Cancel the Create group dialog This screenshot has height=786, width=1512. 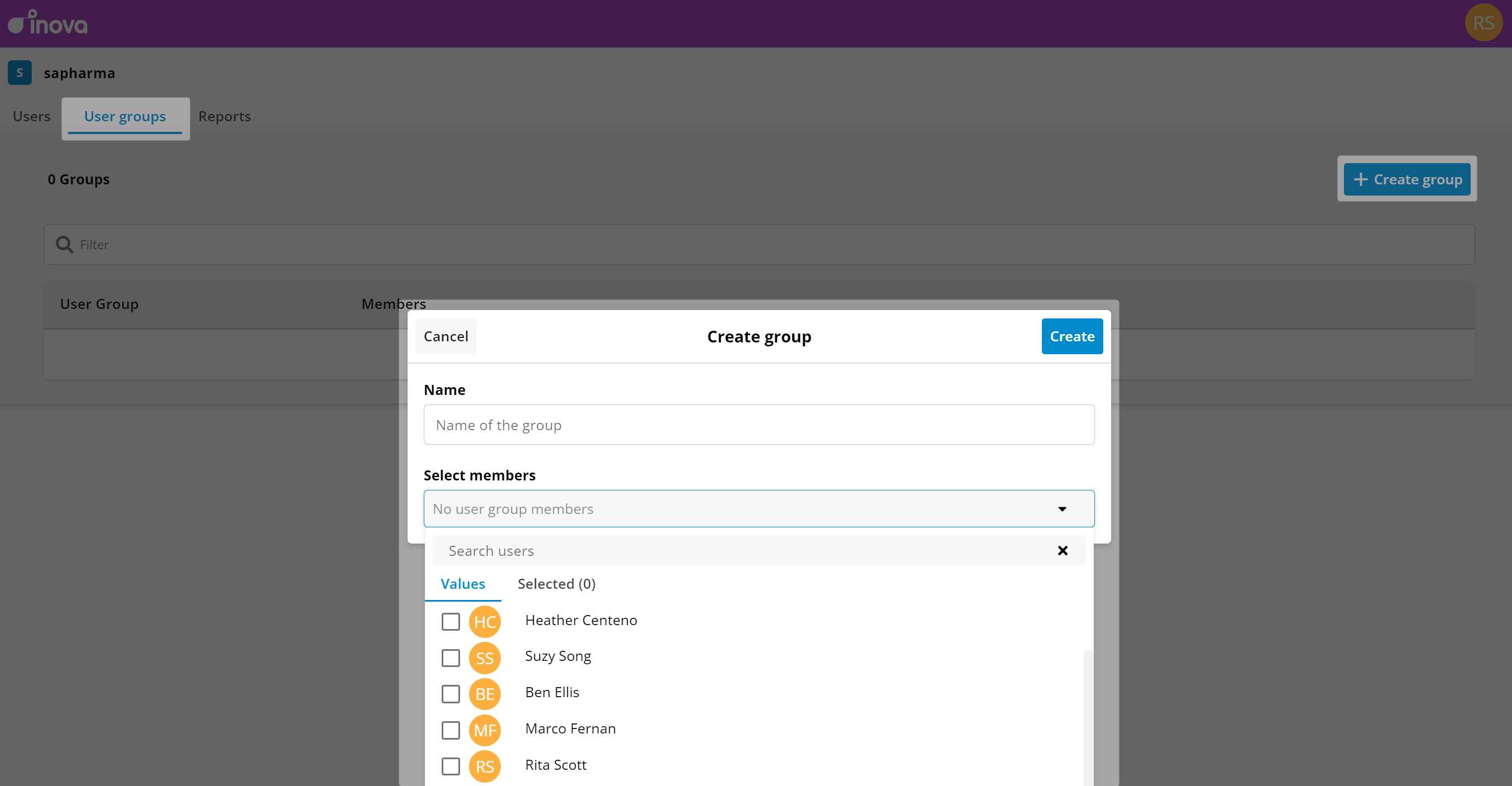click(446, 336)
